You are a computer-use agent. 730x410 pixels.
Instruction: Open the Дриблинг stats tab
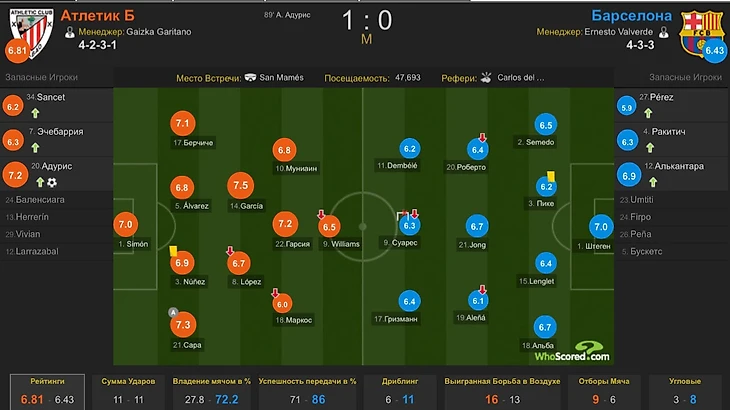click(x=399, y=391)
